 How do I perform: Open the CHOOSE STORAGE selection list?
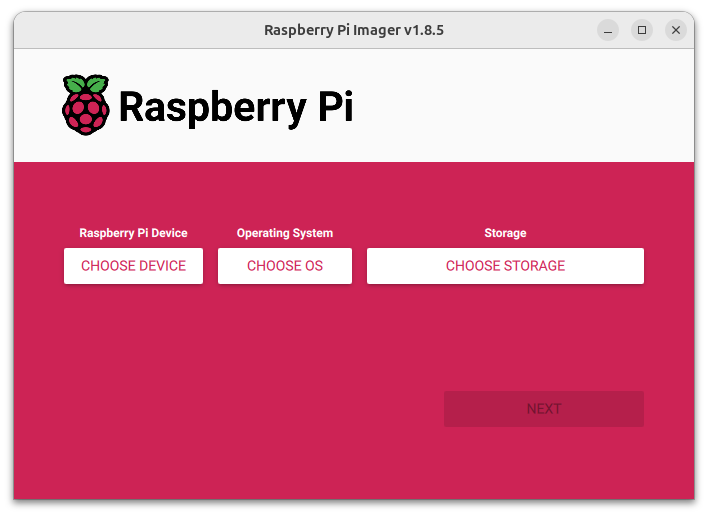click(505, 266)
